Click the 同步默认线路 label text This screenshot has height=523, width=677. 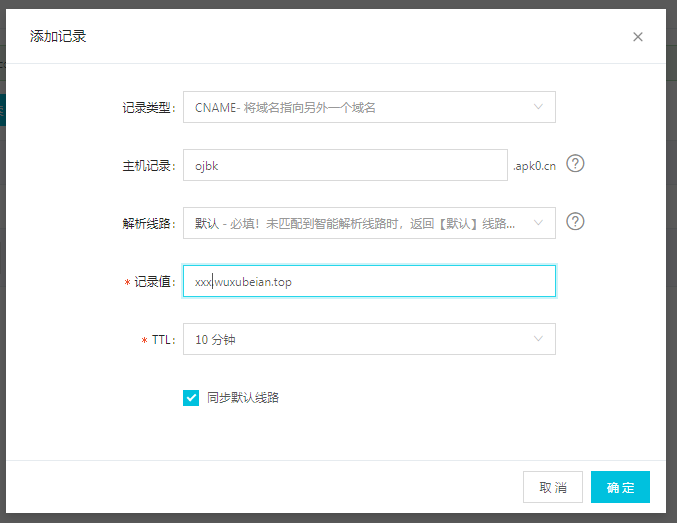pyautogui.click(x=242, y=398)
